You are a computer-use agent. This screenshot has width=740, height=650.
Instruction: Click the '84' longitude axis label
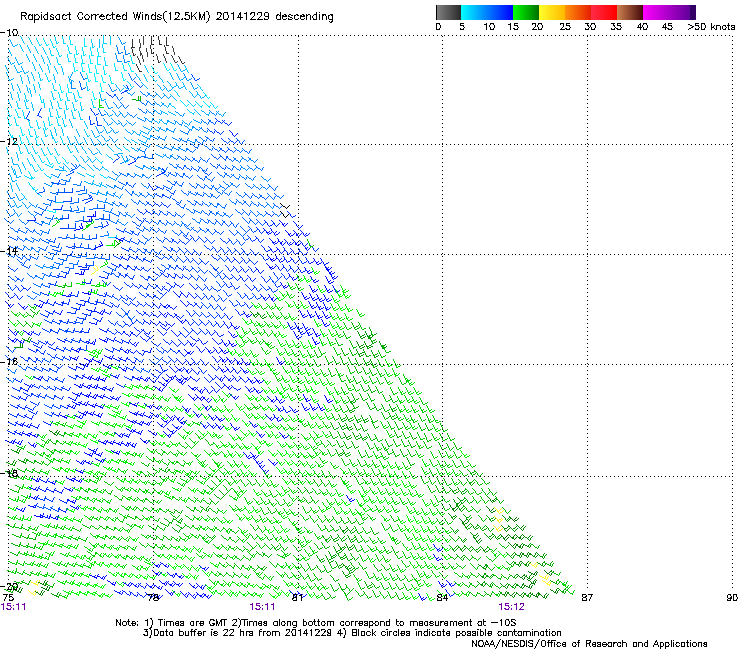[442, 598]
